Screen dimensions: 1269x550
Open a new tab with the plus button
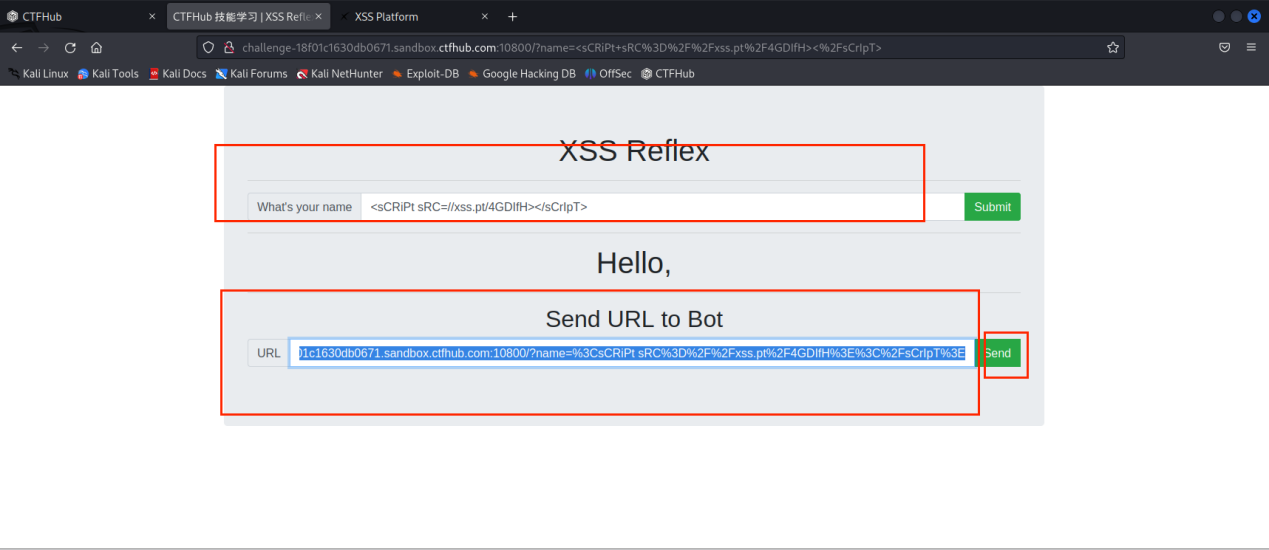tap(513, 17)
